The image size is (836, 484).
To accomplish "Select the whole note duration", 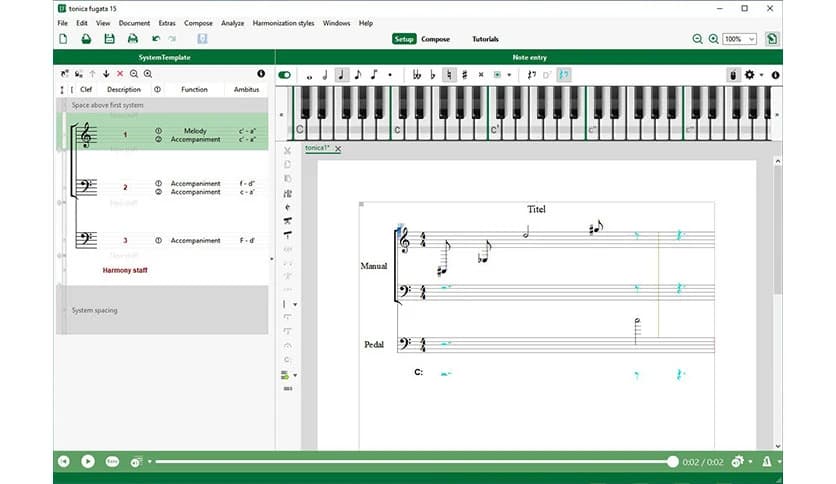I will point(309,75).
